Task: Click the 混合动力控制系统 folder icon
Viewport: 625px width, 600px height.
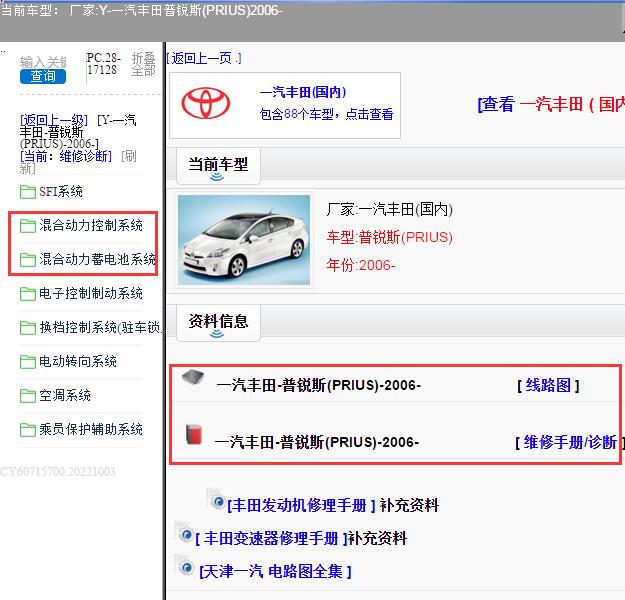Action: 28,226
